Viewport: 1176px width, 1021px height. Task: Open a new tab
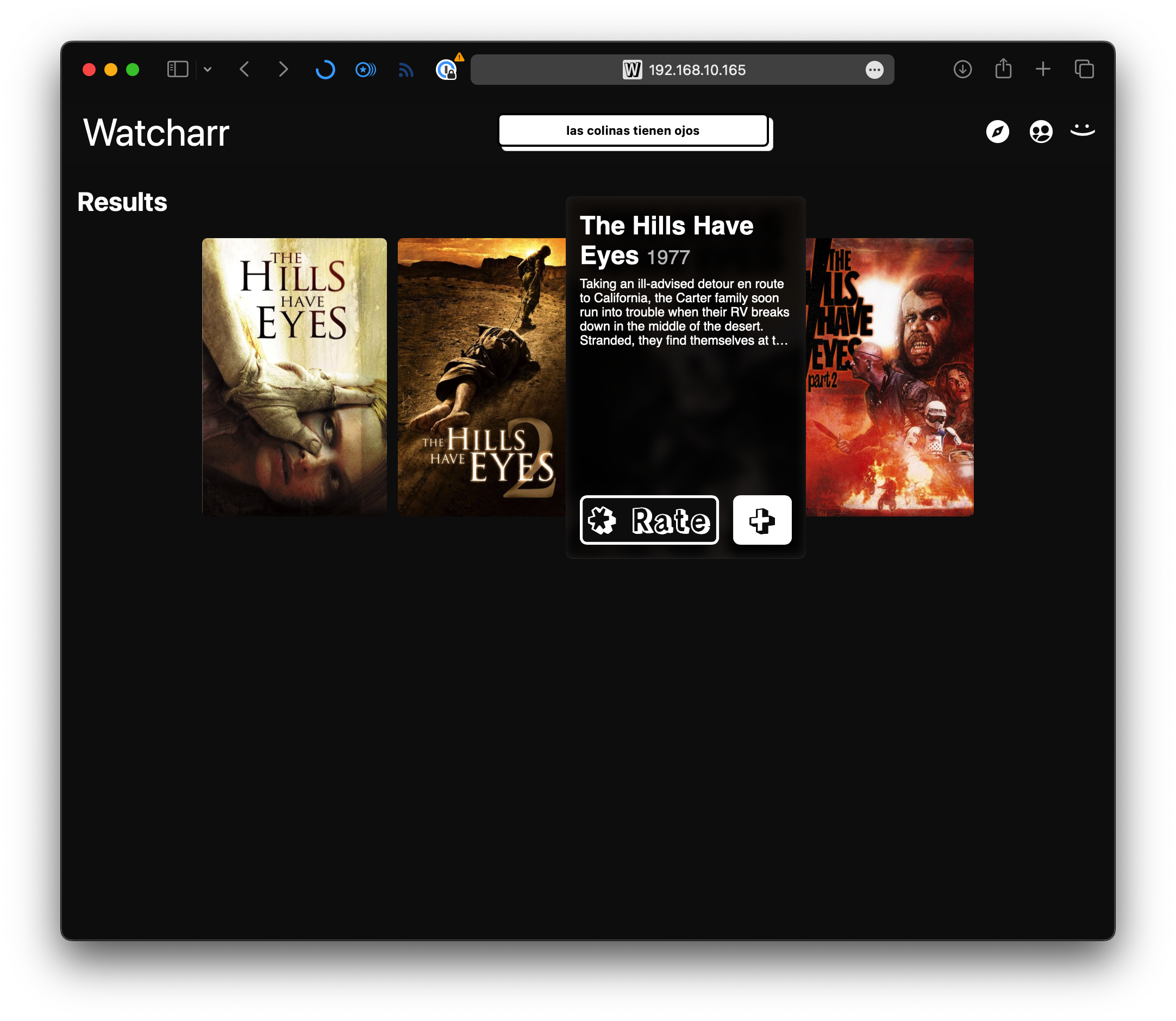(1043, 70)
